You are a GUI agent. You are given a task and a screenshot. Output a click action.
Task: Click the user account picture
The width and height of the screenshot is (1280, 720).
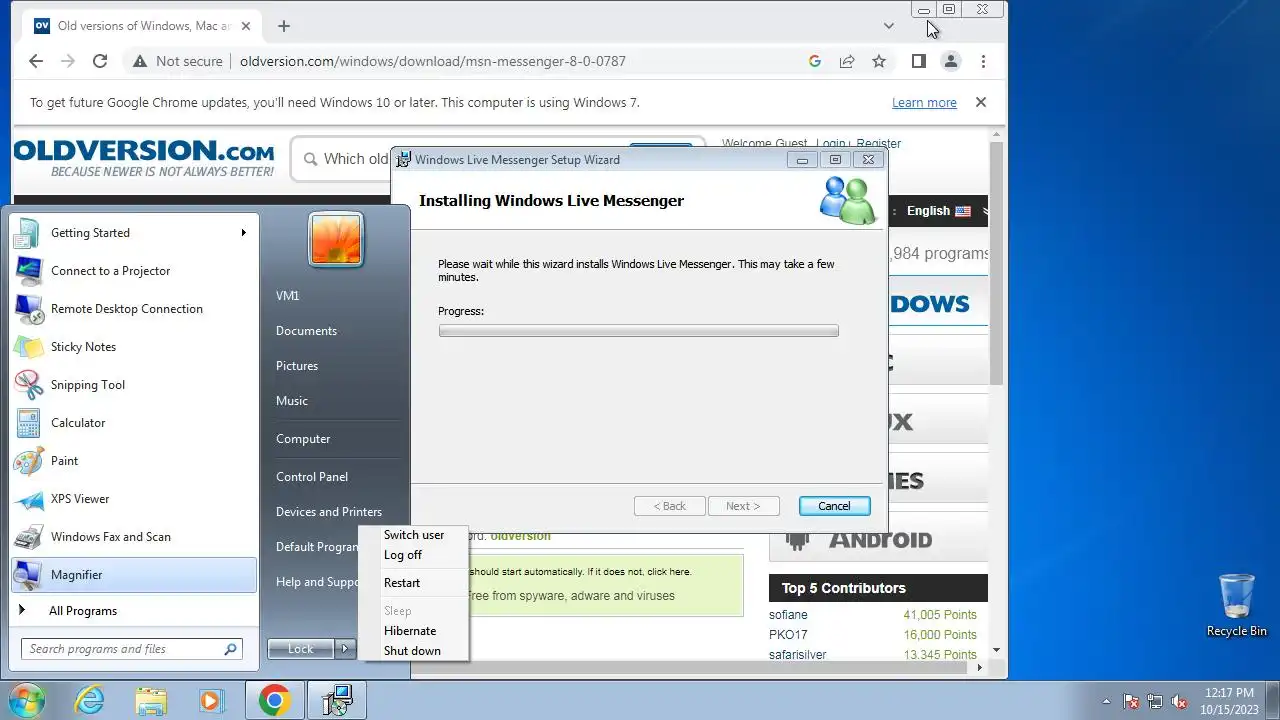pyautogui.click(x=336, y=240)
